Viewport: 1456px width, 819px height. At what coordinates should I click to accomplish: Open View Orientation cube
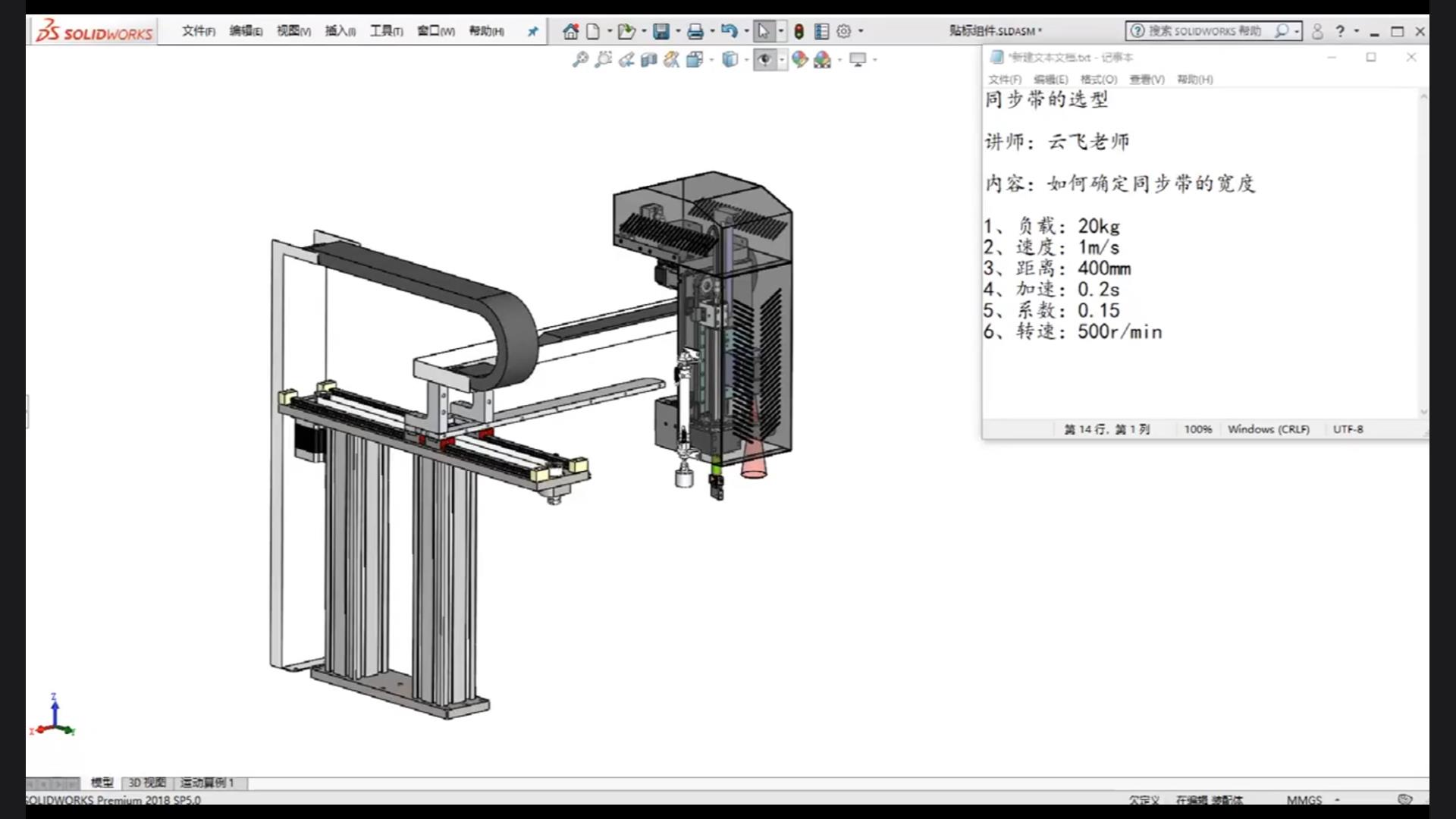(x=694, y=59)
